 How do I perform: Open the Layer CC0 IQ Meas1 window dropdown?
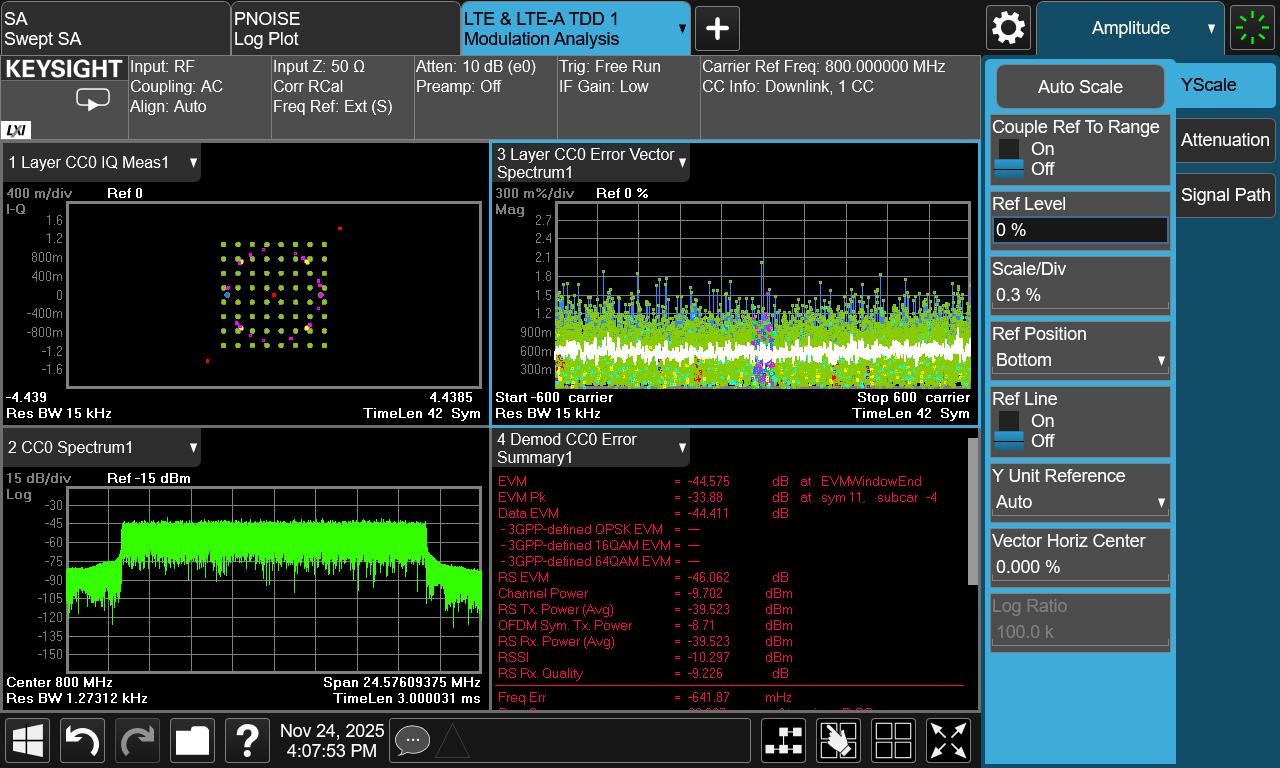point(193,162)
